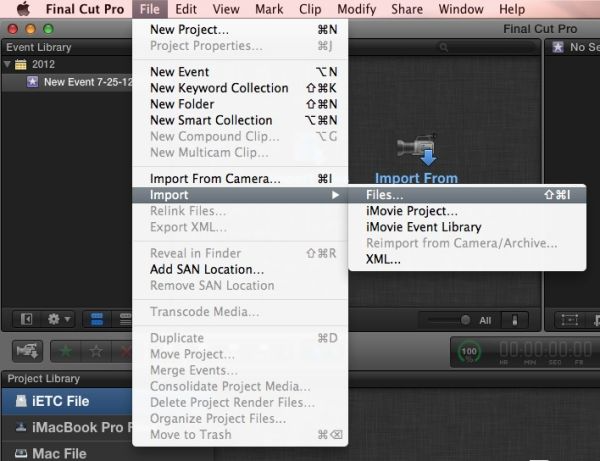Click the Import From camera icon
This screenshot has height=461, width=600.
point(416,149)
